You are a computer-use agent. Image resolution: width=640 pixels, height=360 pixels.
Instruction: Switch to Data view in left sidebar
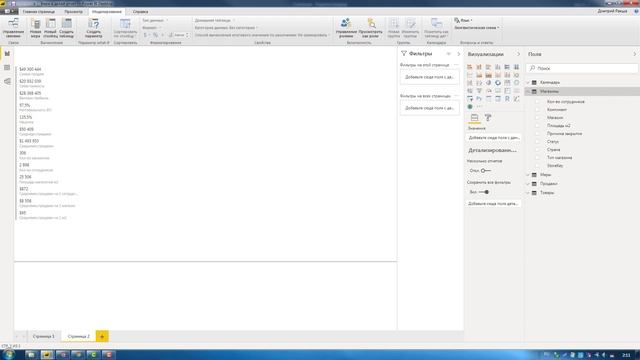coord(7,68)
